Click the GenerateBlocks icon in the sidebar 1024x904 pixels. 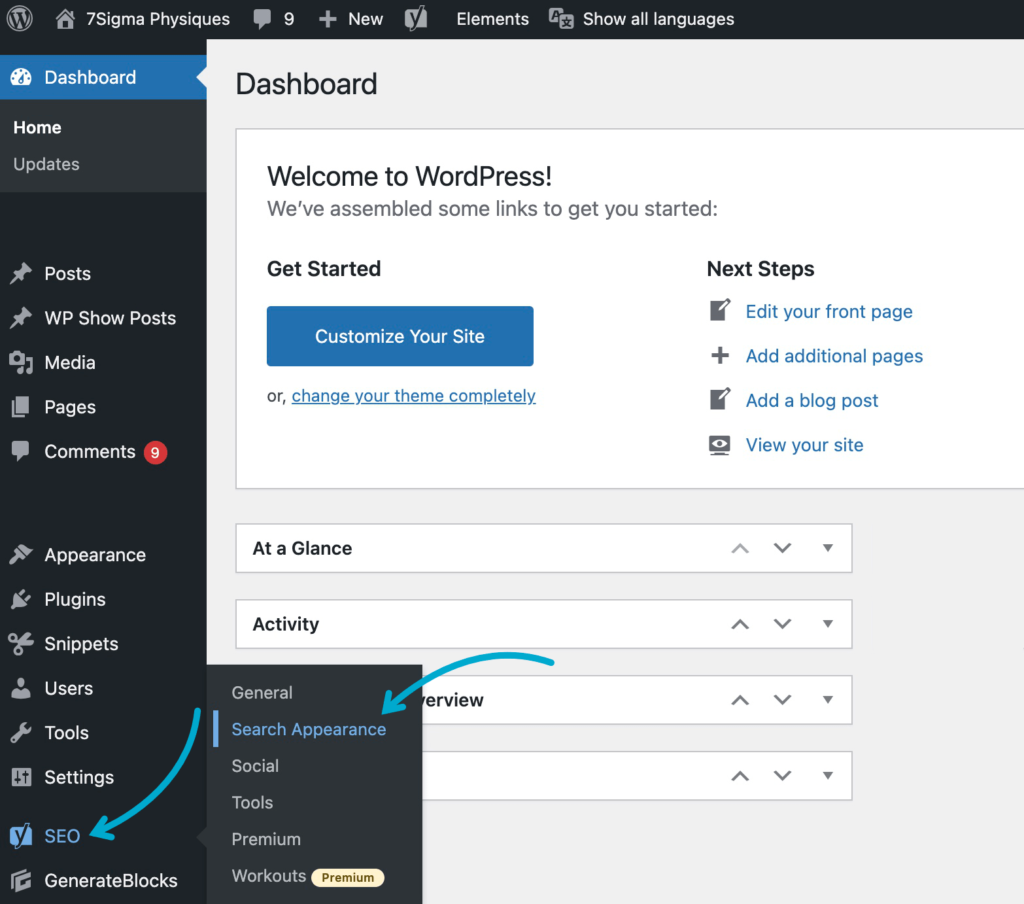21,880
